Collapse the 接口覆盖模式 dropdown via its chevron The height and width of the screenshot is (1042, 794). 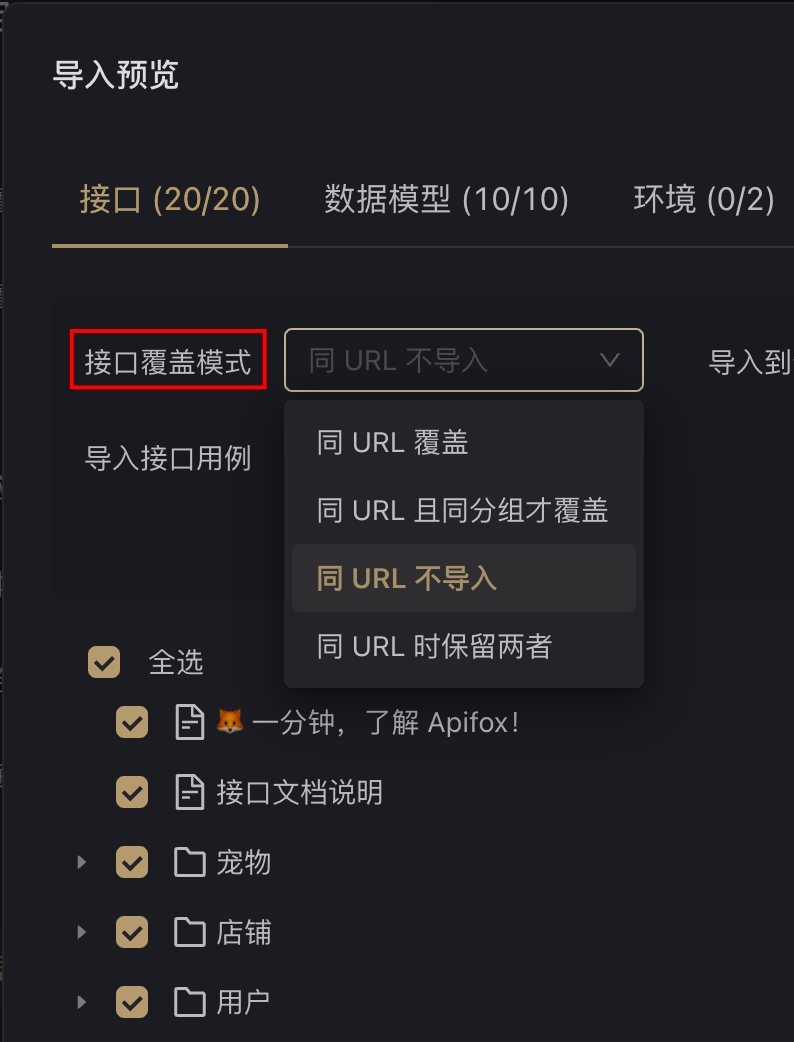tap(609, 360)
